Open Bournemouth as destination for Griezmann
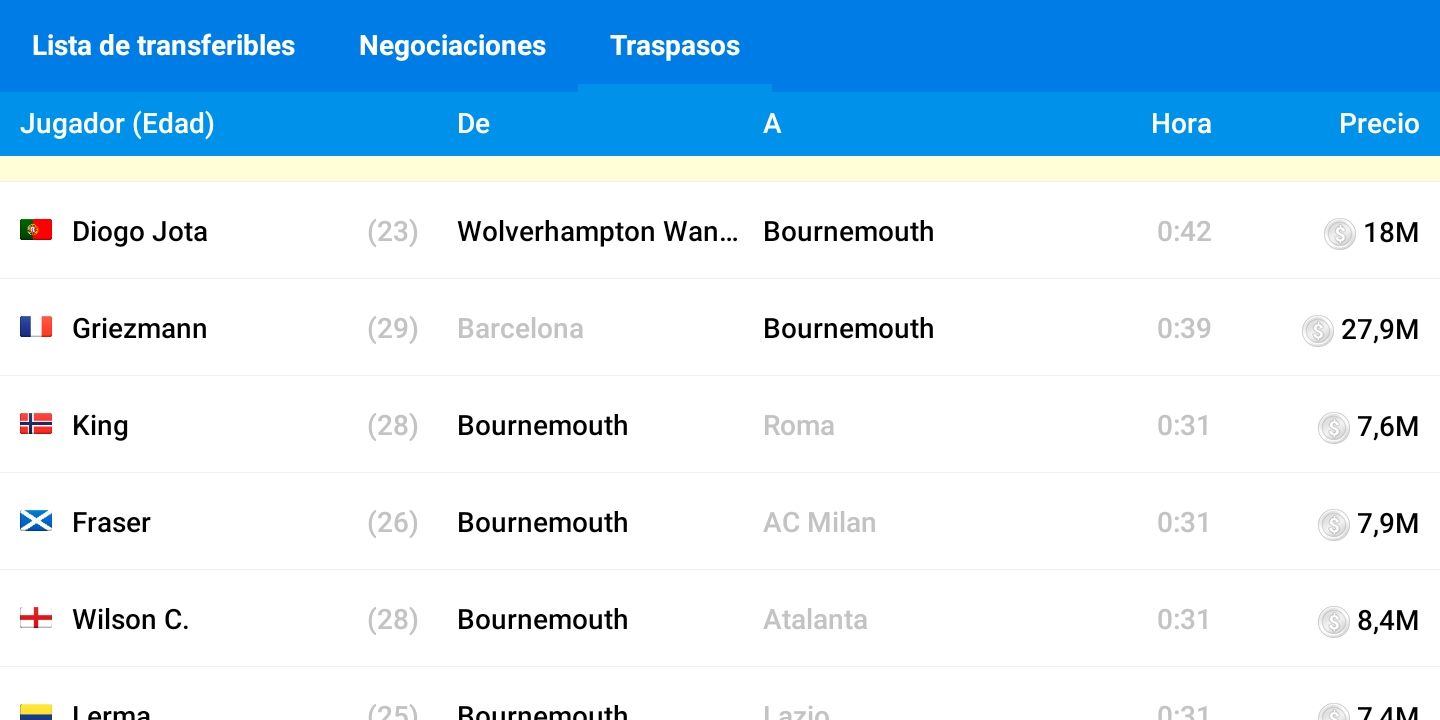This screenshot has width=1440, height=720. (848, 328)
